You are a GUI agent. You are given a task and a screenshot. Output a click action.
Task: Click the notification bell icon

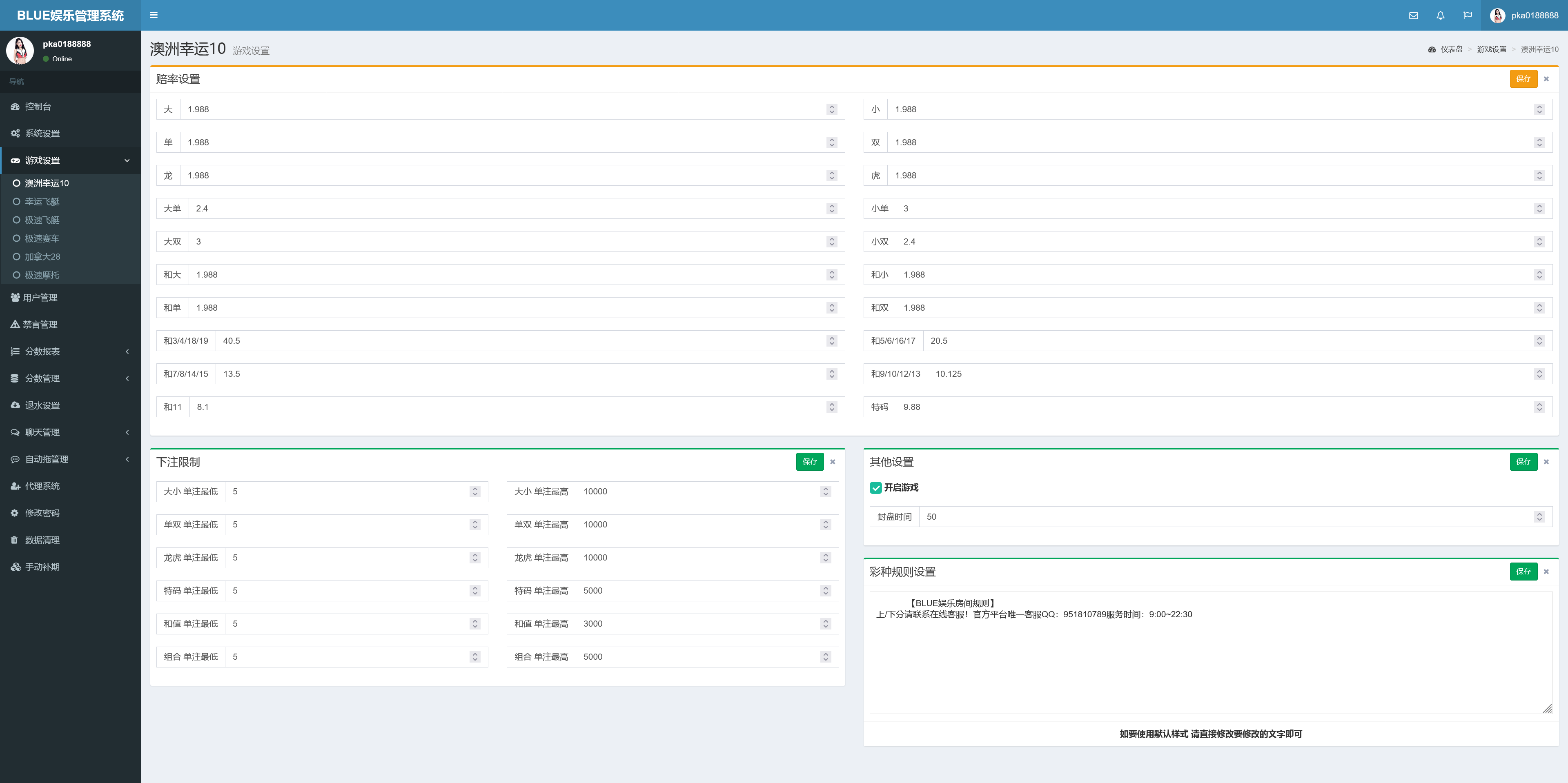[x=1440, y=16]
